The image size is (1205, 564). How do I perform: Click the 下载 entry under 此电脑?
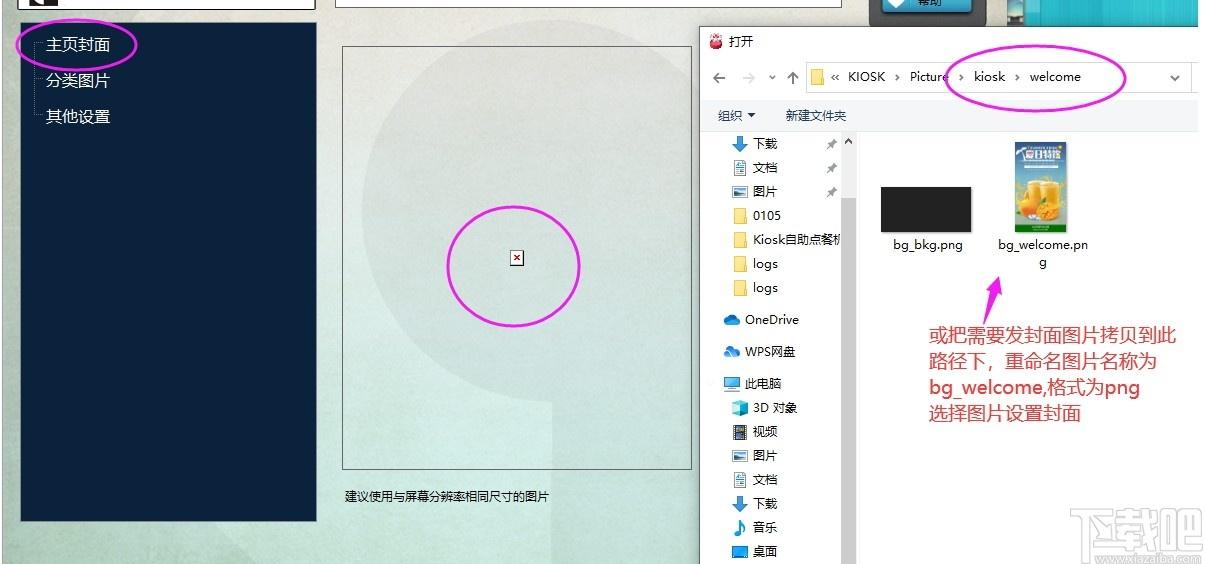click(765, 504)
